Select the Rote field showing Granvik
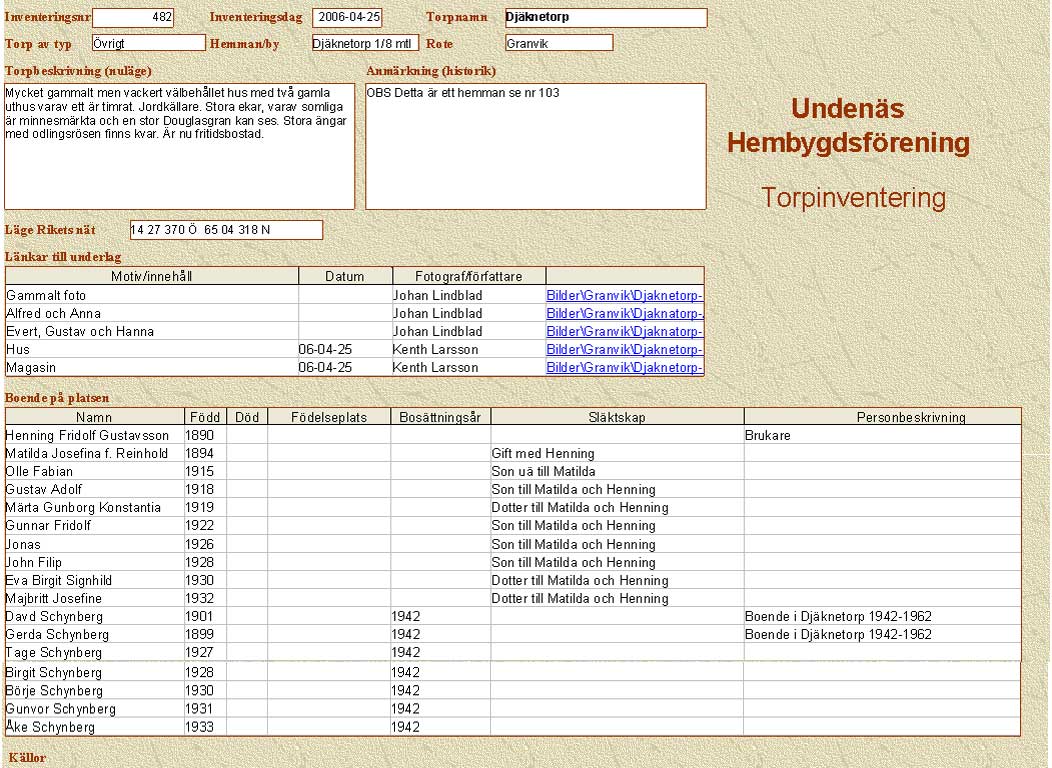 tap(558, 43)
